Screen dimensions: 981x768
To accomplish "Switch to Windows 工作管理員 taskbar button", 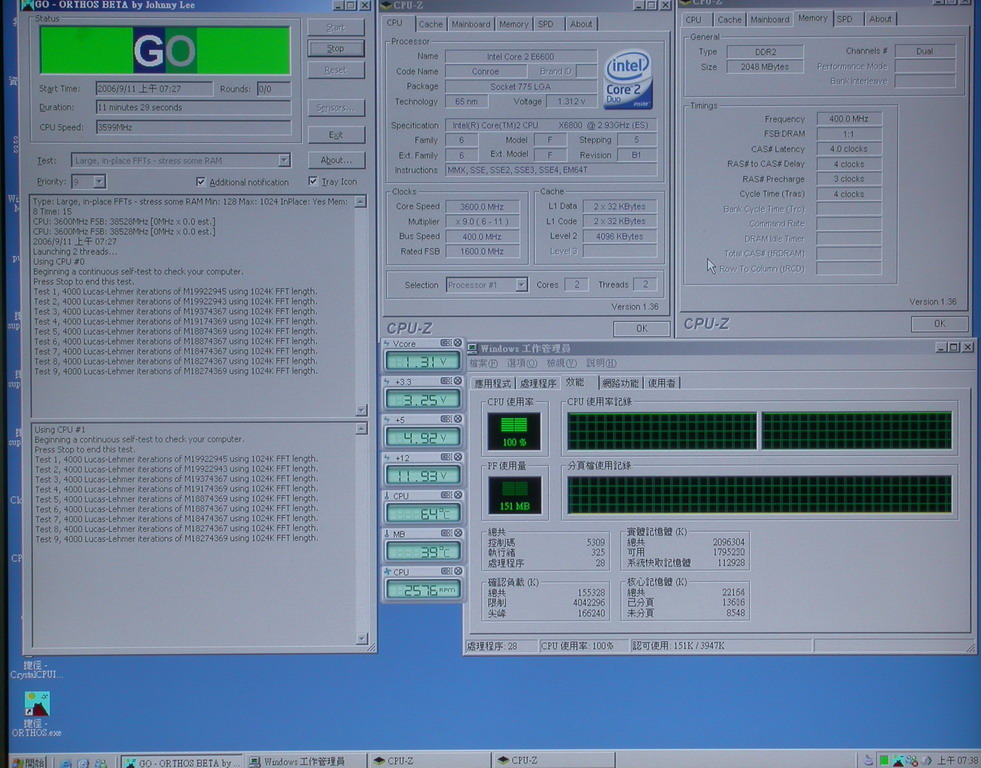I will pos(305,762).
